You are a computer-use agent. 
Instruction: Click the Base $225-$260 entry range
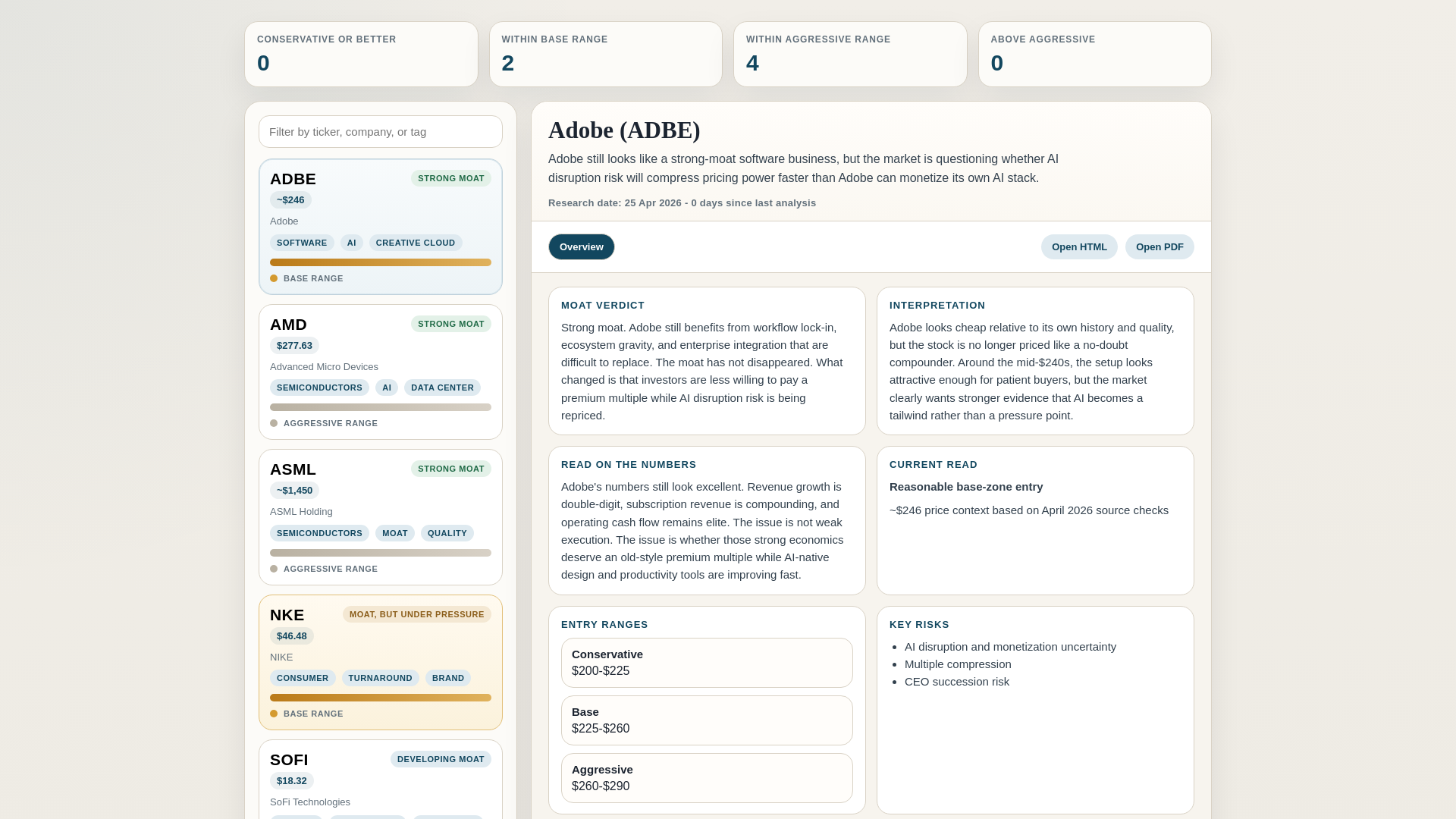707,720
